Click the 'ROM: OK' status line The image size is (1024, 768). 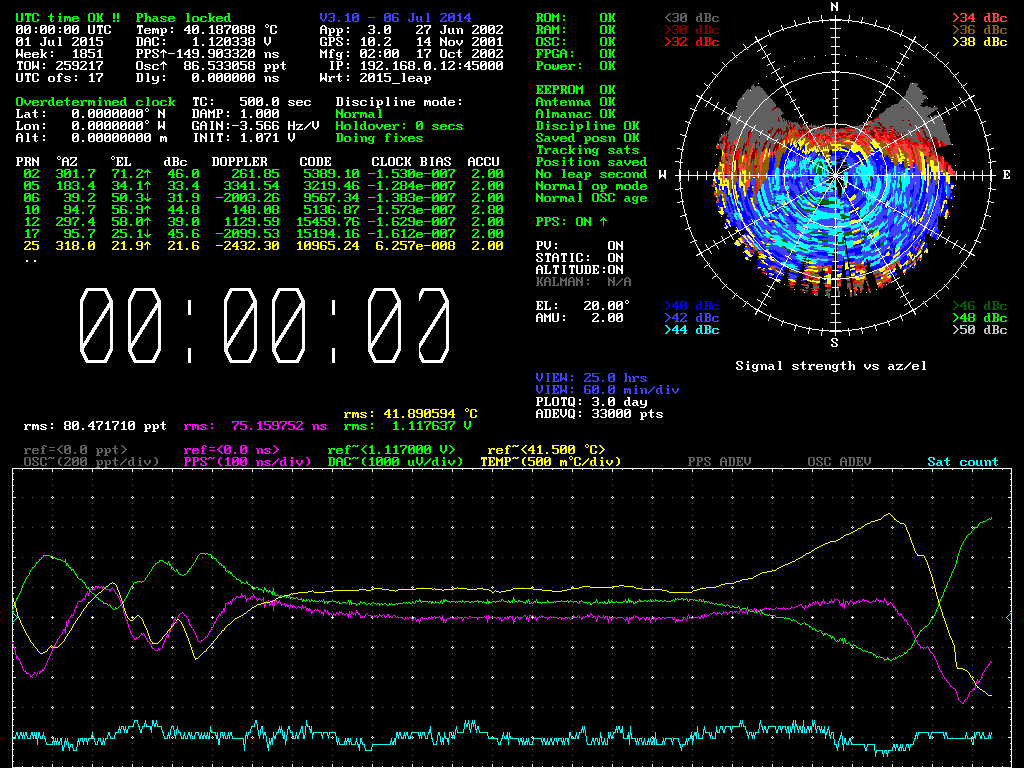(x=575, y=18)
